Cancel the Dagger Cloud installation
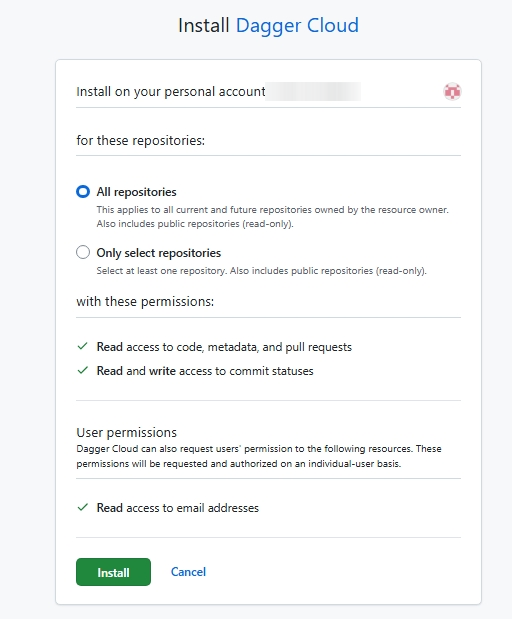Screen dimensions: 512x619 pos(188,572)
